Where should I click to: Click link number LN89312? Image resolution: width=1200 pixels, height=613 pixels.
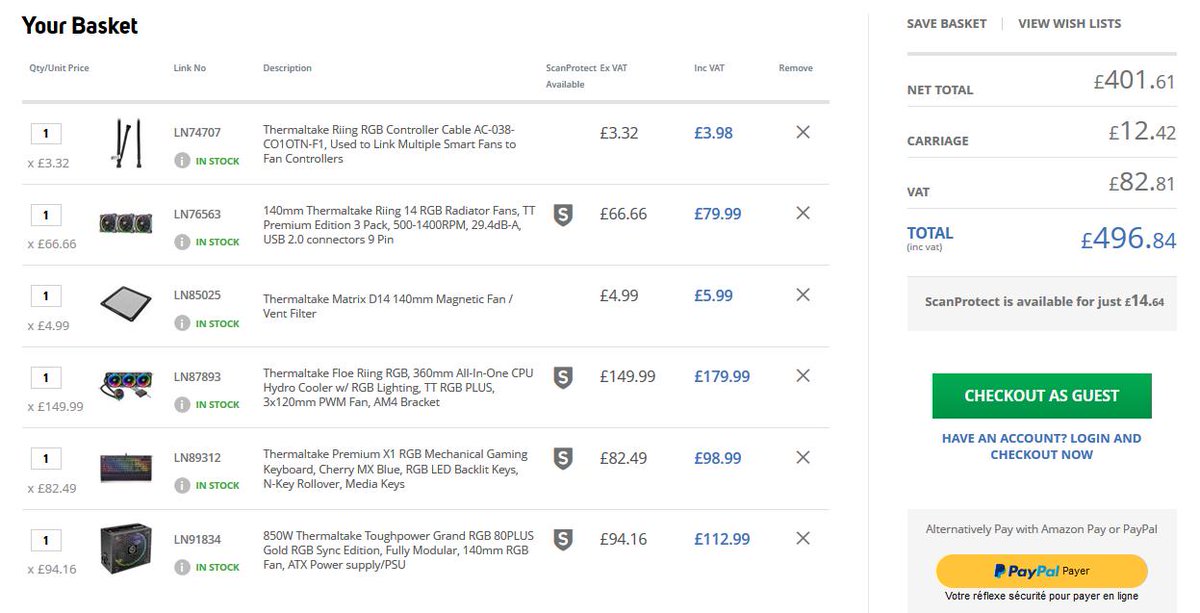(x=197, y=458)
